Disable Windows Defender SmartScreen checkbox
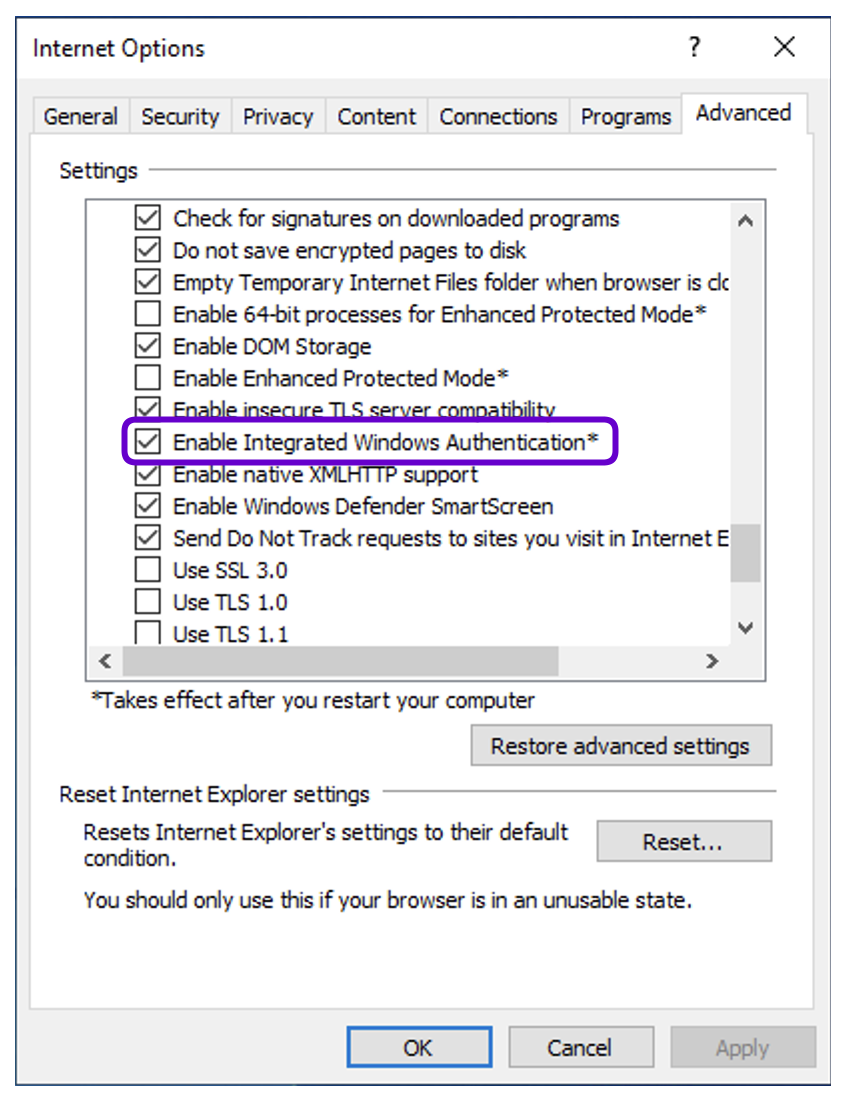Image resolution: width=847 pixels, height=1109 pixels. [148, 506]
